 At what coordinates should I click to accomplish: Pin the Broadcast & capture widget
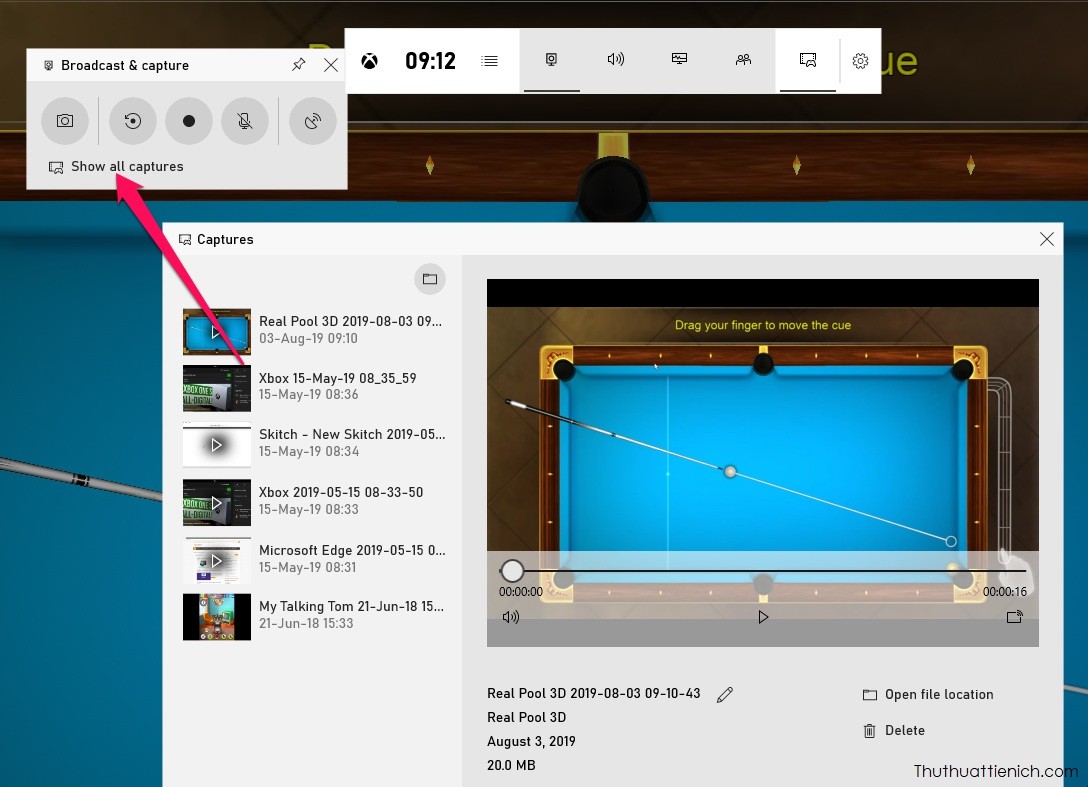click(x=298, y=65)
